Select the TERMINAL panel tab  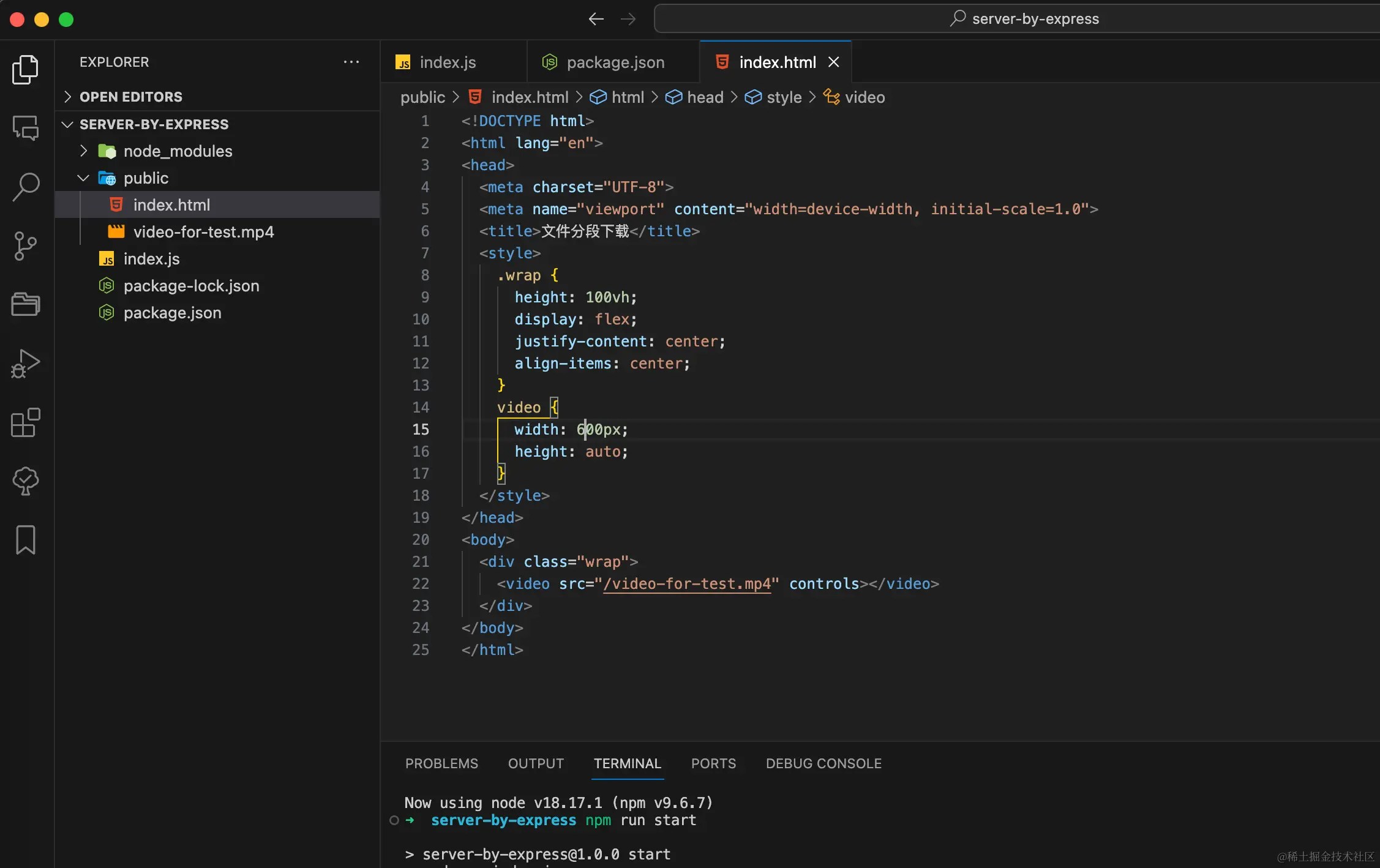pyautogui.click(x=628, y=763)
